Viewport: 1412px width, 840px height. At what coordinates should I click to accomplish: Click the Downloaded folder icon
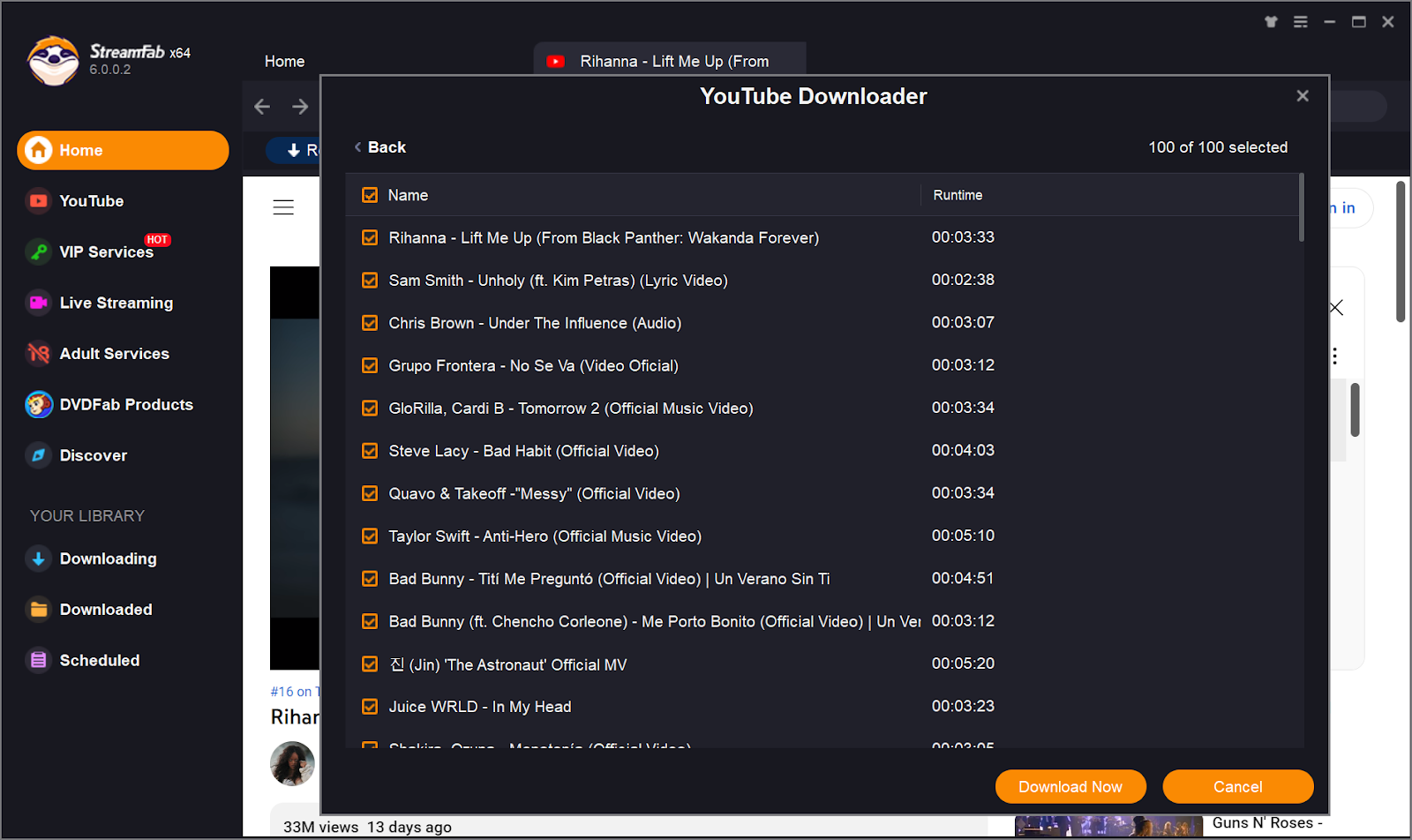point(38,610)
